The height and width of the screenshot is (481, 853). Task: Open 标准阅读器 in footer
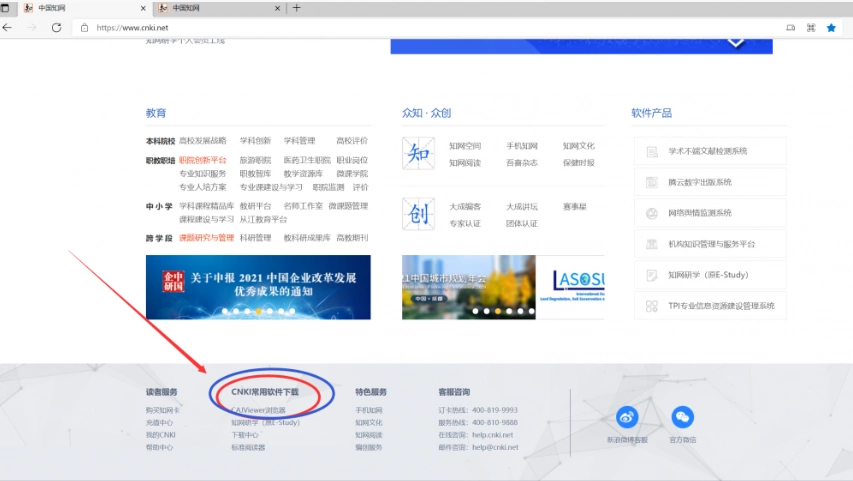[x=248, y=447]
